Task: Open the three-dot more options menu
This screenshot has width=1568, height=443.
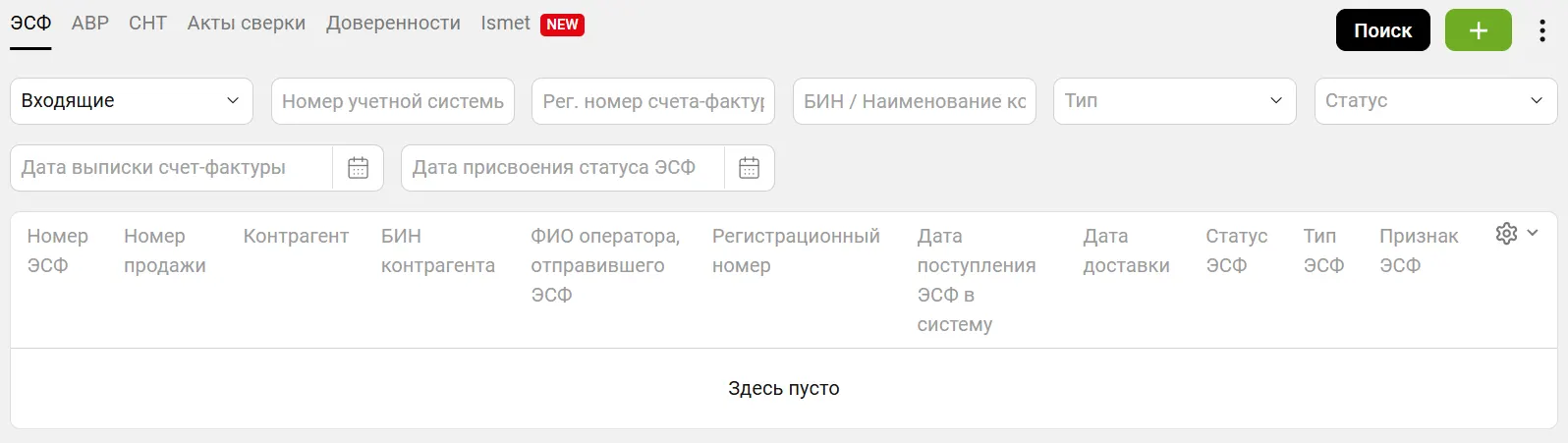Action: coord(1541,30)
